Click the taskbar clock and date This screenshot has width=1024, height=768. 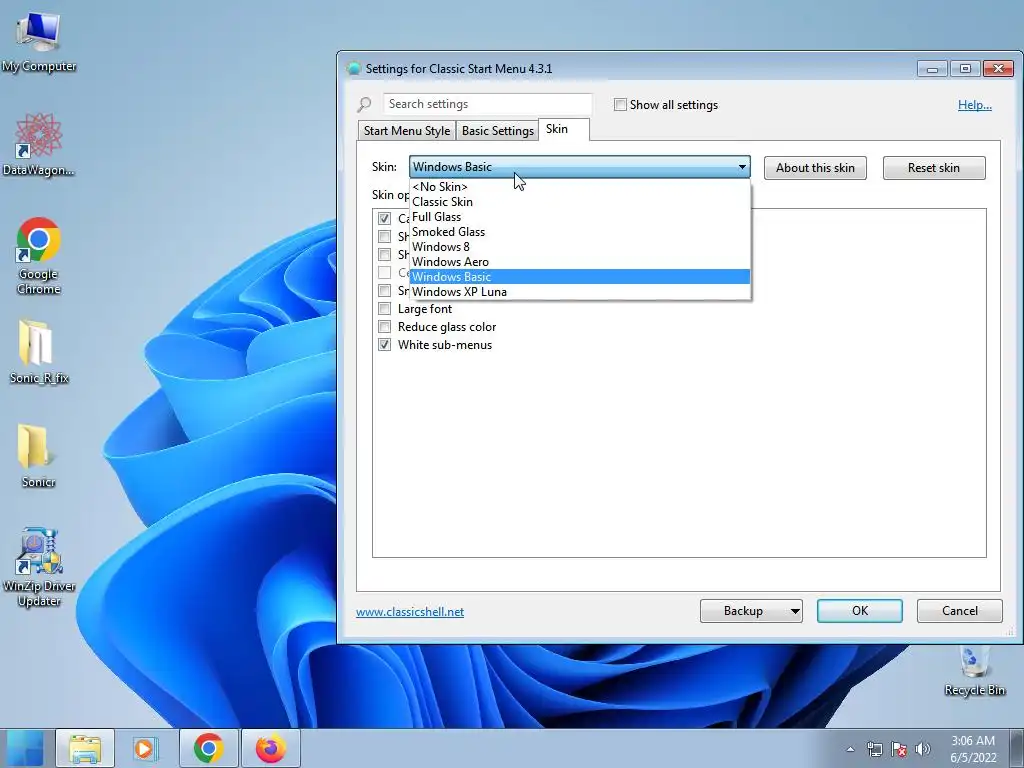click(x=973, y=749)
